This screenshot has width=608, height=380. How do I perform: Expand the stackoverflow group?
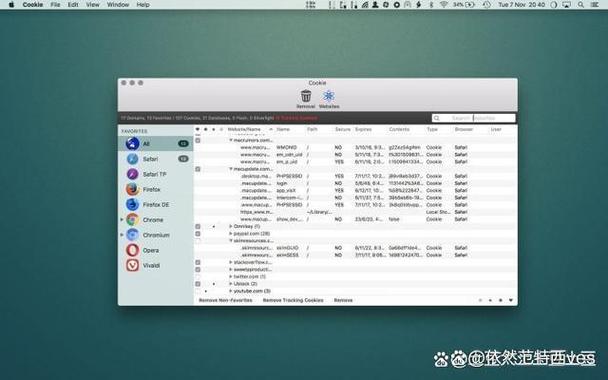pos(231,263)
